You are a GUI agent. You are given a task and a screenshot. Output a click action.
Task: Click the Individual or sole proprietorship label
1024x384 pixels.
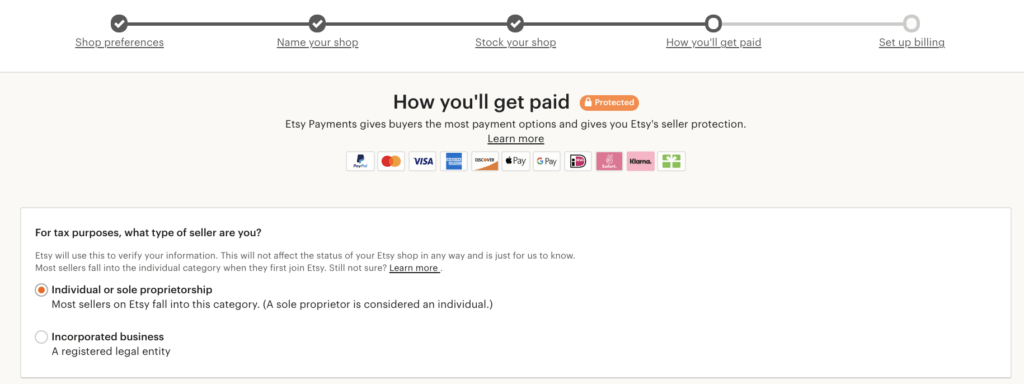[132, 289]
